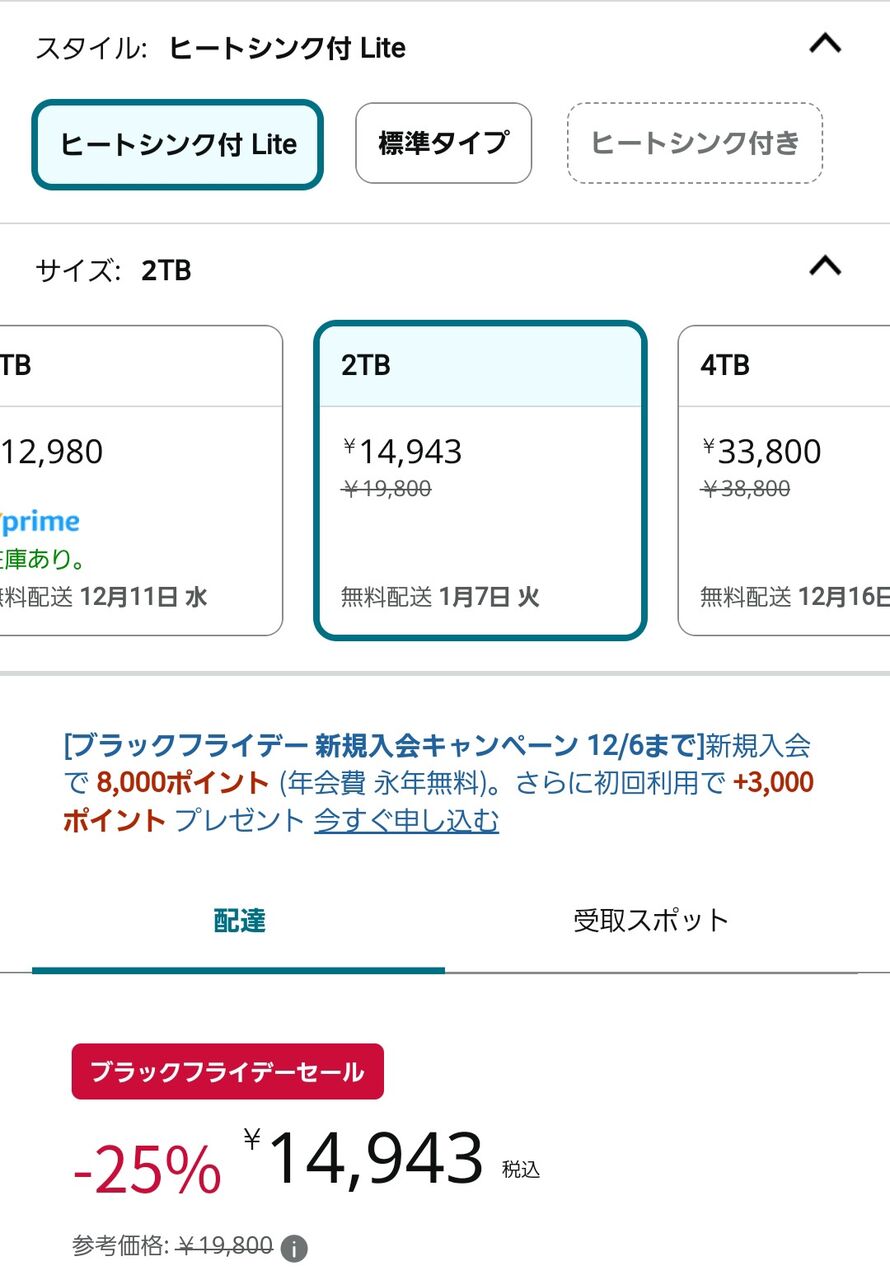890x1280 pixels.
Task: Click the ブラックフライデー 新規入会キャンペーン text
Action: click(380, 745)
